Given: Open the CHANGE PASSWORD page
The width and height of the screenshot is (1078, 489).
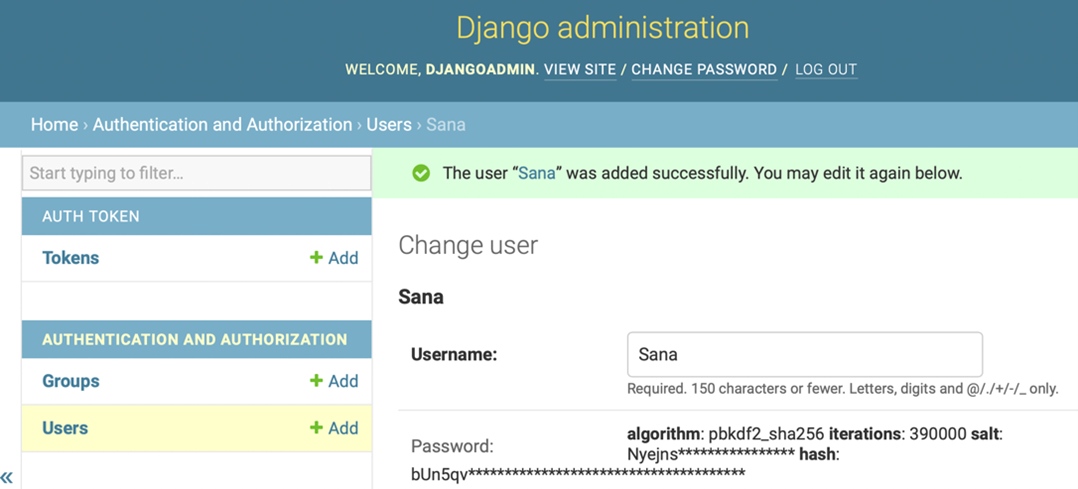Looking at the screenshot, I should (704, 70).
